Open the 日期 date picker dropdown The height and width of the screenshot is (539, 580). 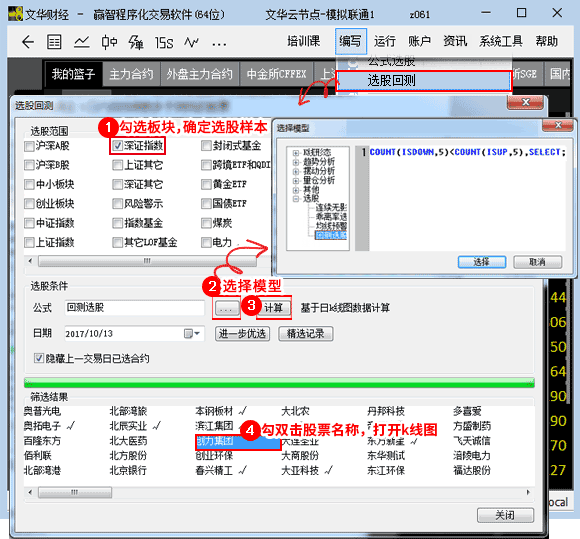point(193,334)
